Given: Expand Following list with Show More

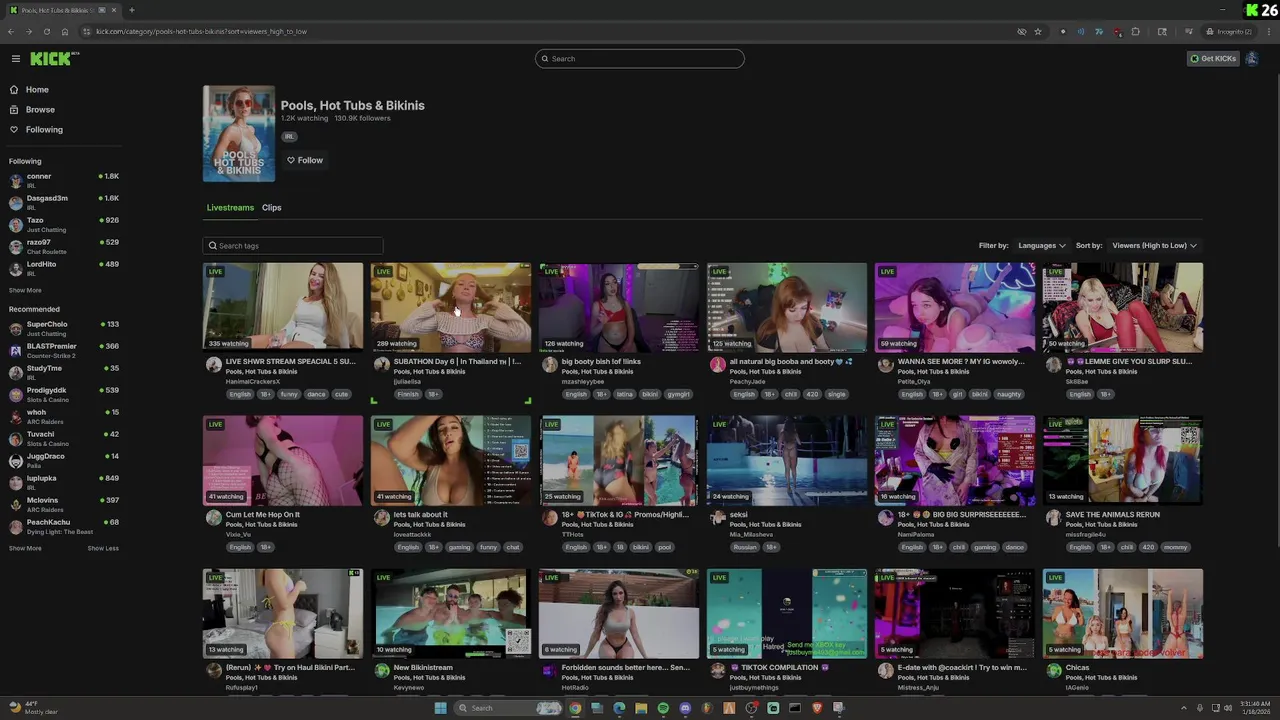Looking at the screenshot, I should click(25, 291).
